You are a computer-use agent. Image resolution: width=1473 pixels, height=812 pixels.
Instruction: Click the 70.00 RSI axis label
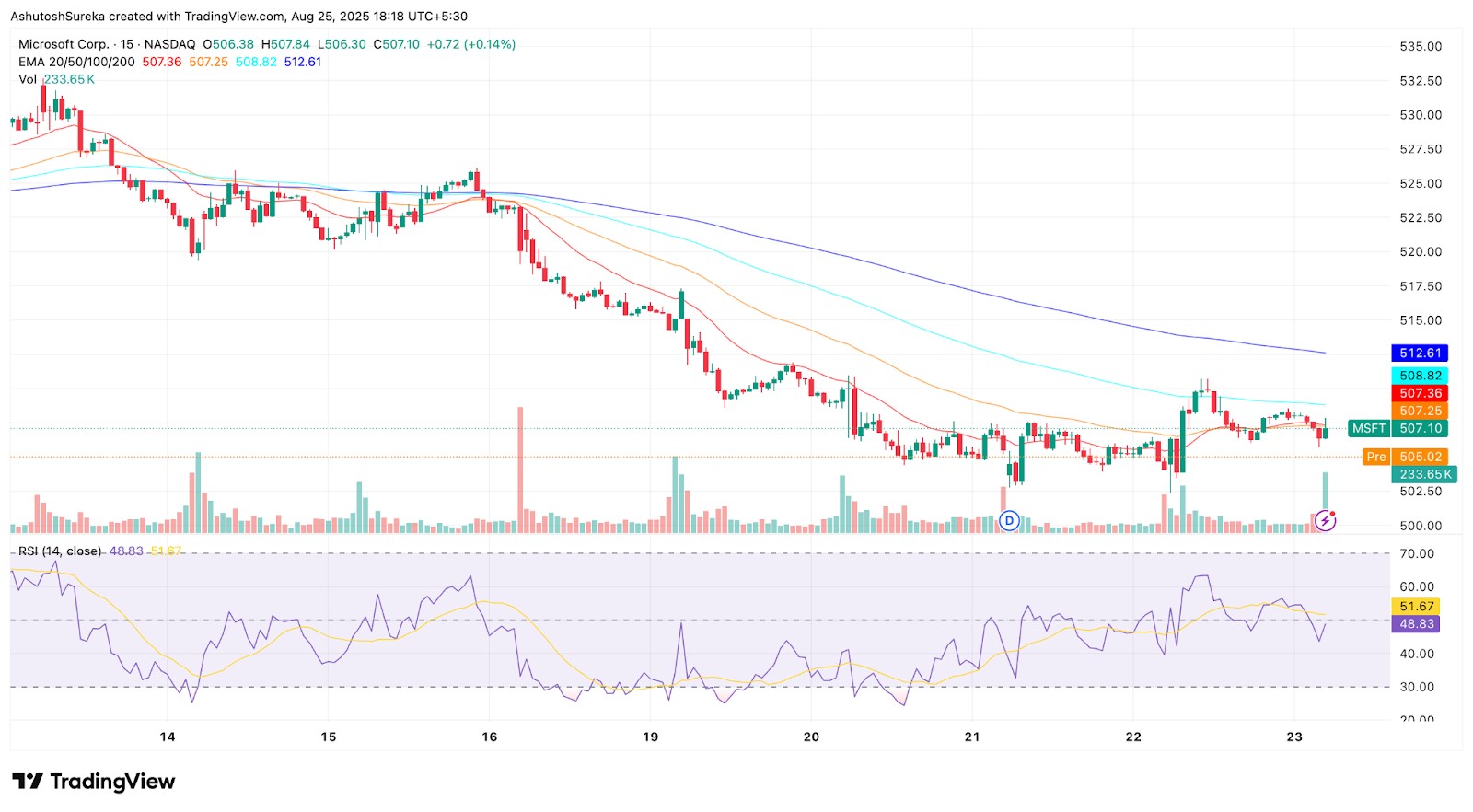coord(1417,553)
